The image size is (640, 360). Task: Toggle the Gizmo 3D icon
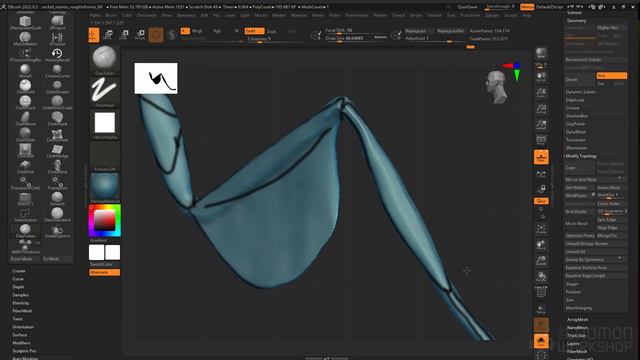tap(156, 35)
